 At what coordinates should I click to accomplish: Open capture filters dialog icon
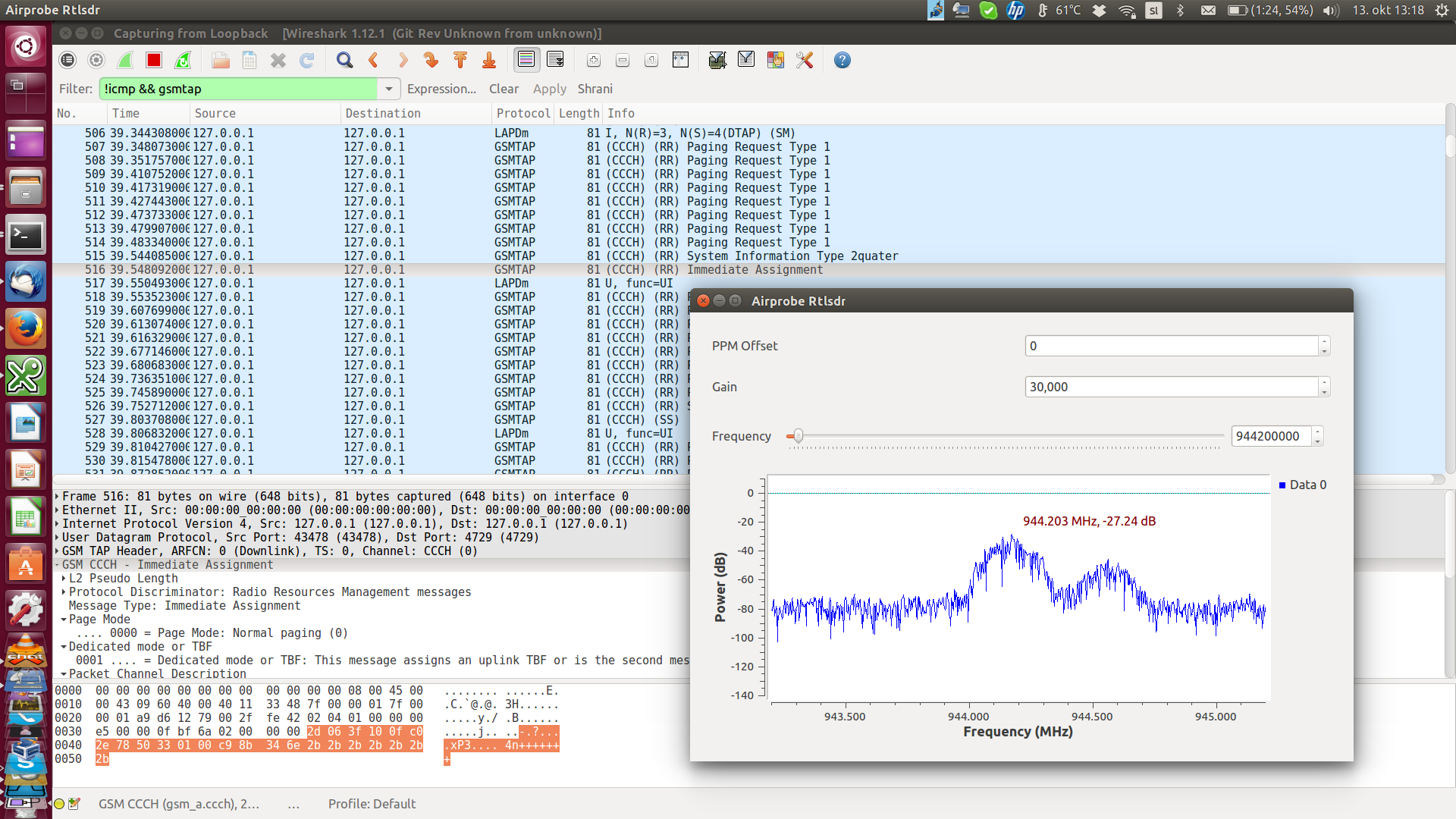tap(717, 60)
